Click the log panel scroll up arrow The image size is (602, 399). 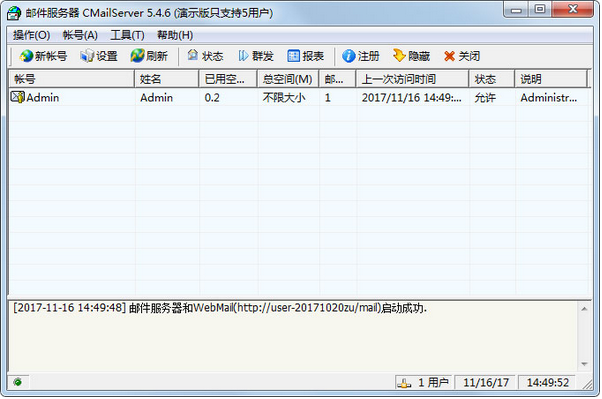coord(584,309)
